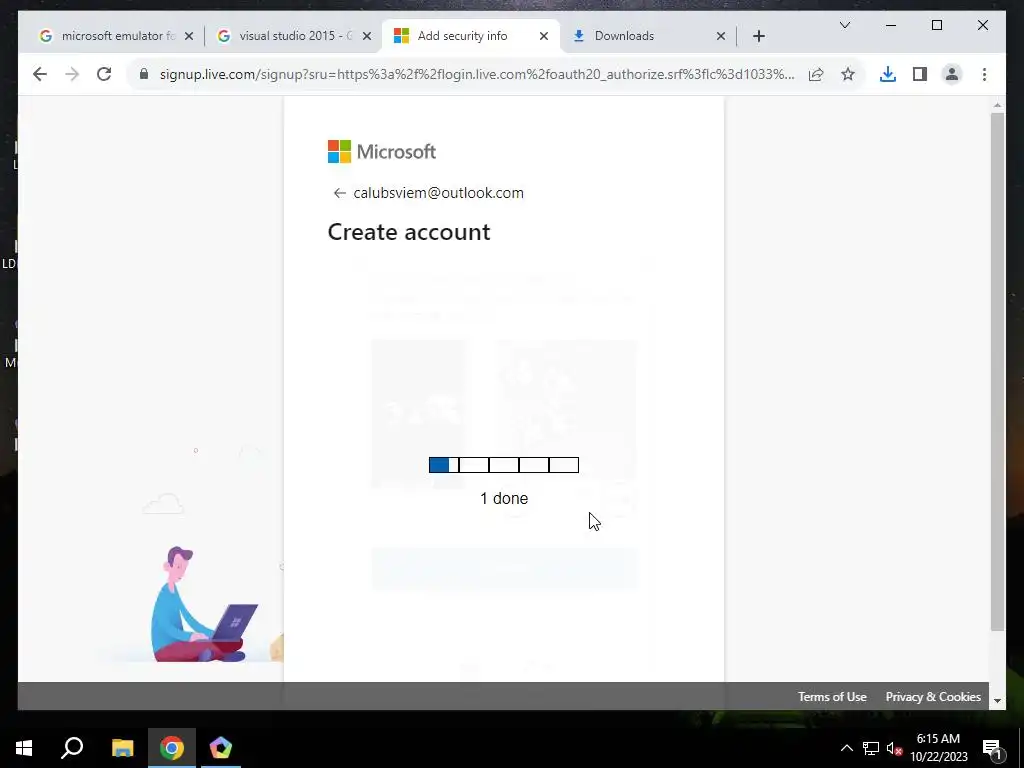Open Windows taskbar search
Screen dimensions: 1024x768
coord(72,748)
